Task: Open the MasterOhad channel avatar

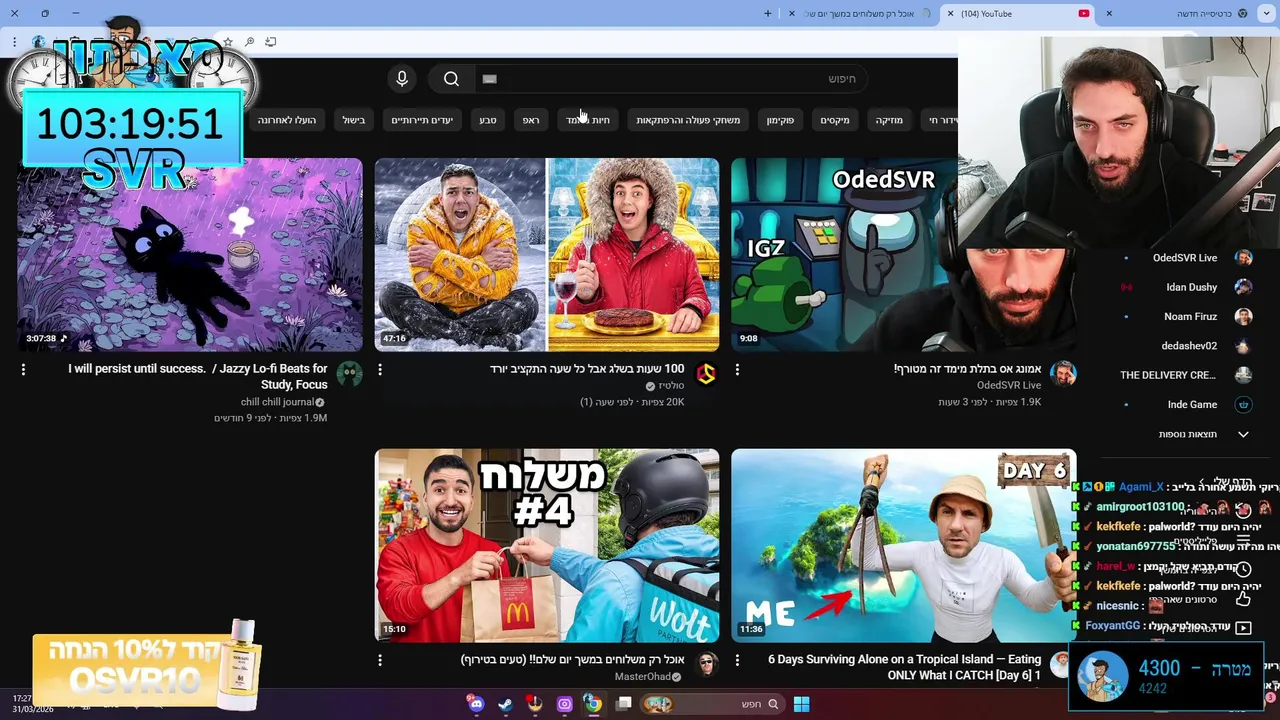Action: (706, 665)
